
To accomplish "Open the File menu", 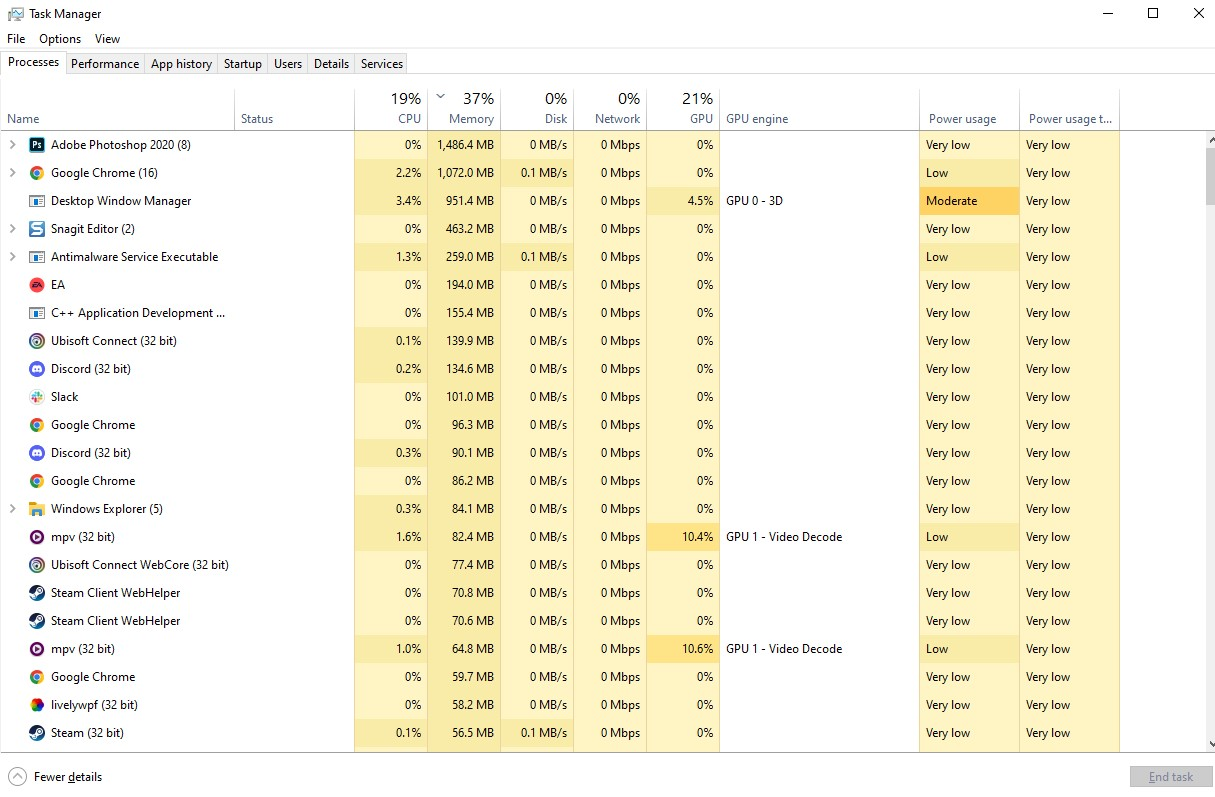I will click(16, 39).
